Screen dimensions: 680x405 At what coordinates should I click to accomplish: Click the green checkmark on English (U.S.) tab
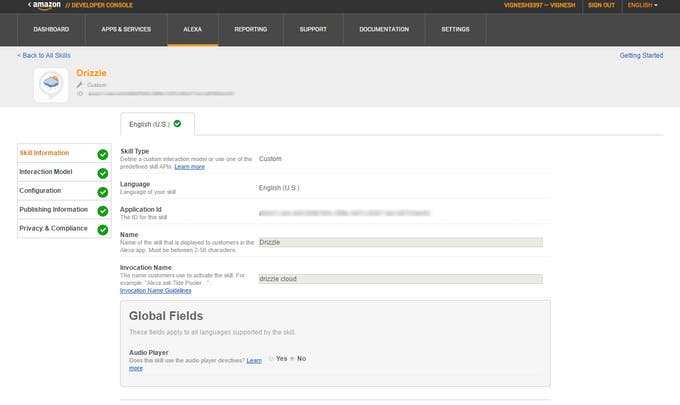coord(177,124)
